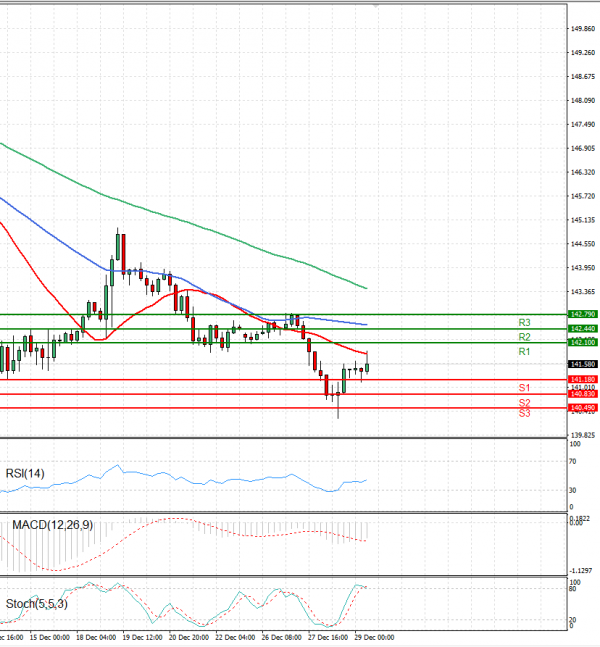Click the 19 Dec 12:00 time label
The width and height of the screenshot is (600, 647).
tap(142, 638)
